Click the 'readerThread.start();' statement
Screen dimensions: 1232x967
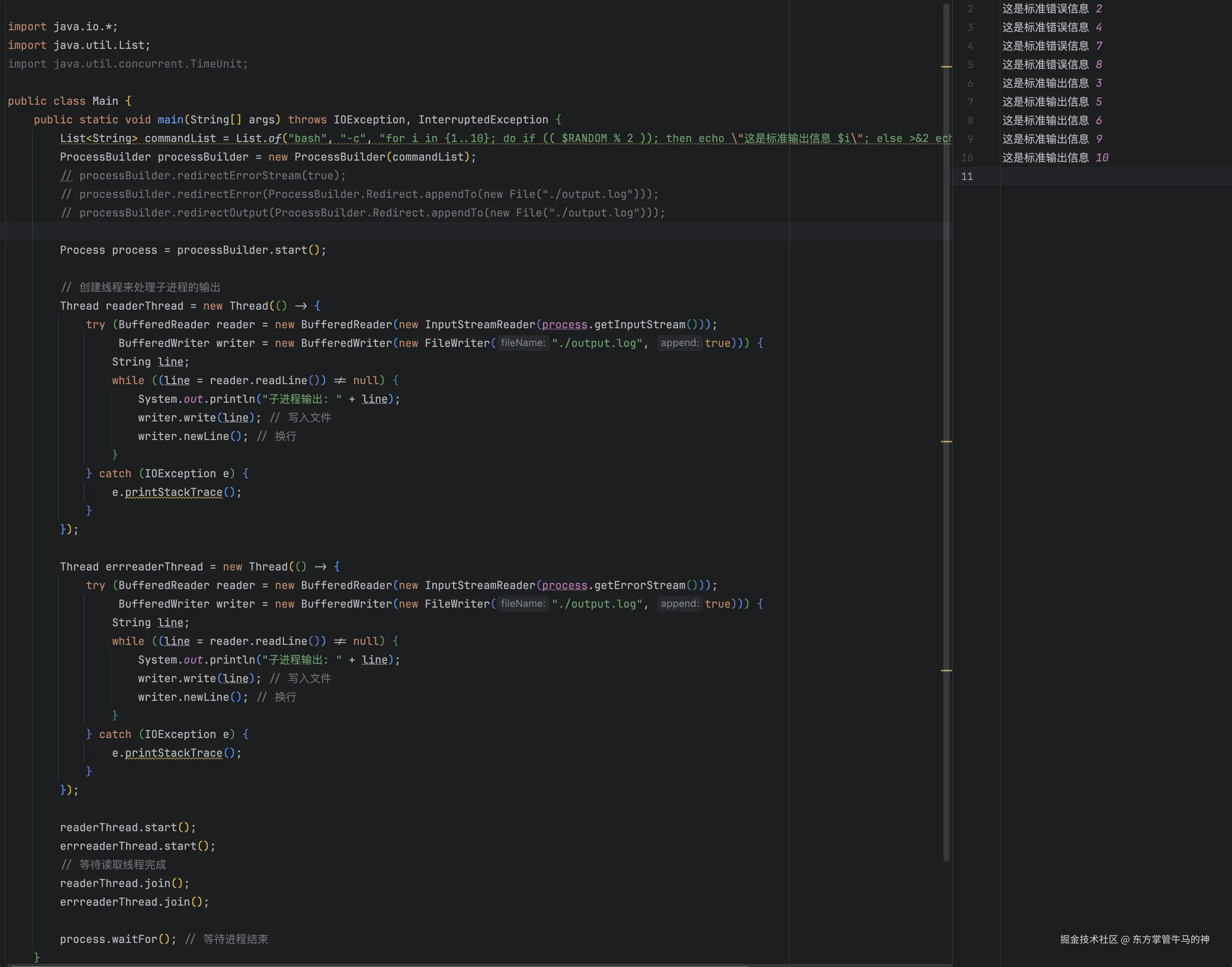(x=127, y=828)
